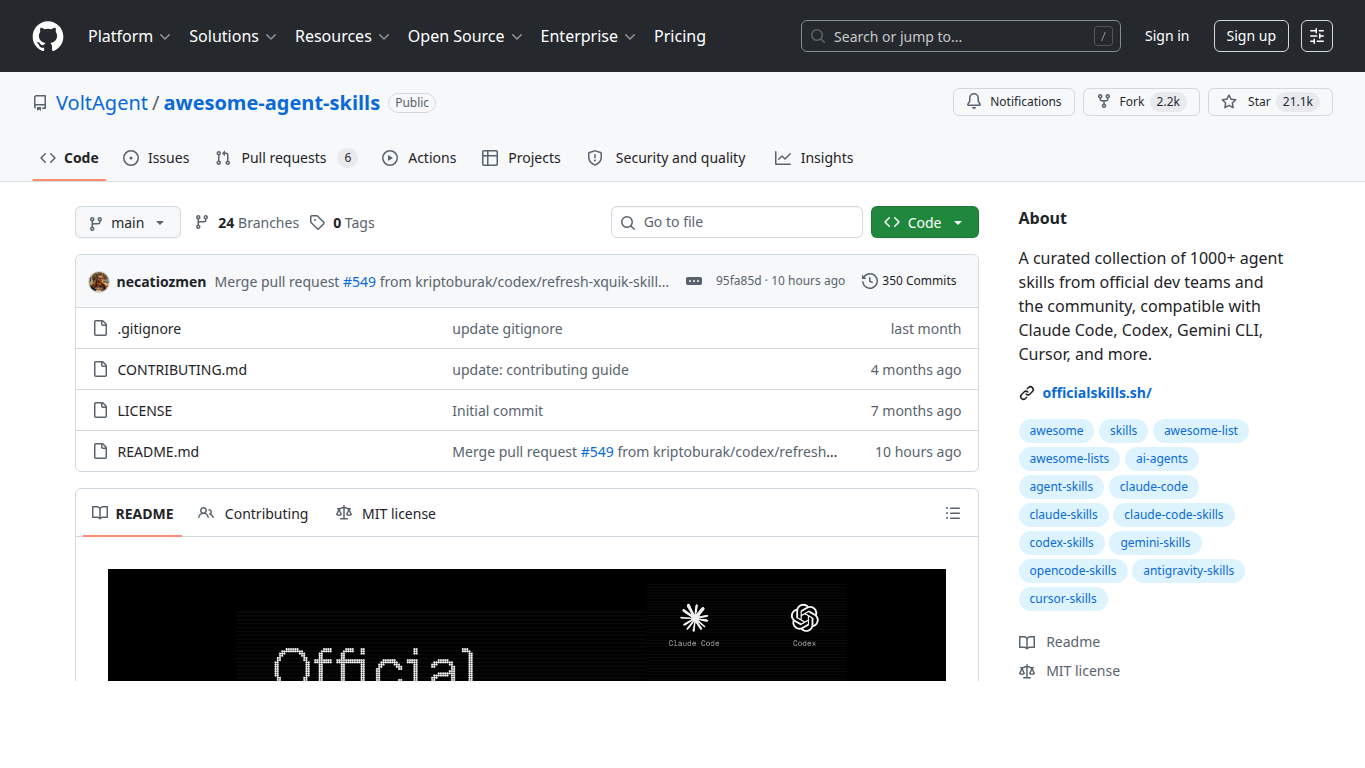Select the Contributing tab

pyautogui.click(x=253, y=513)
